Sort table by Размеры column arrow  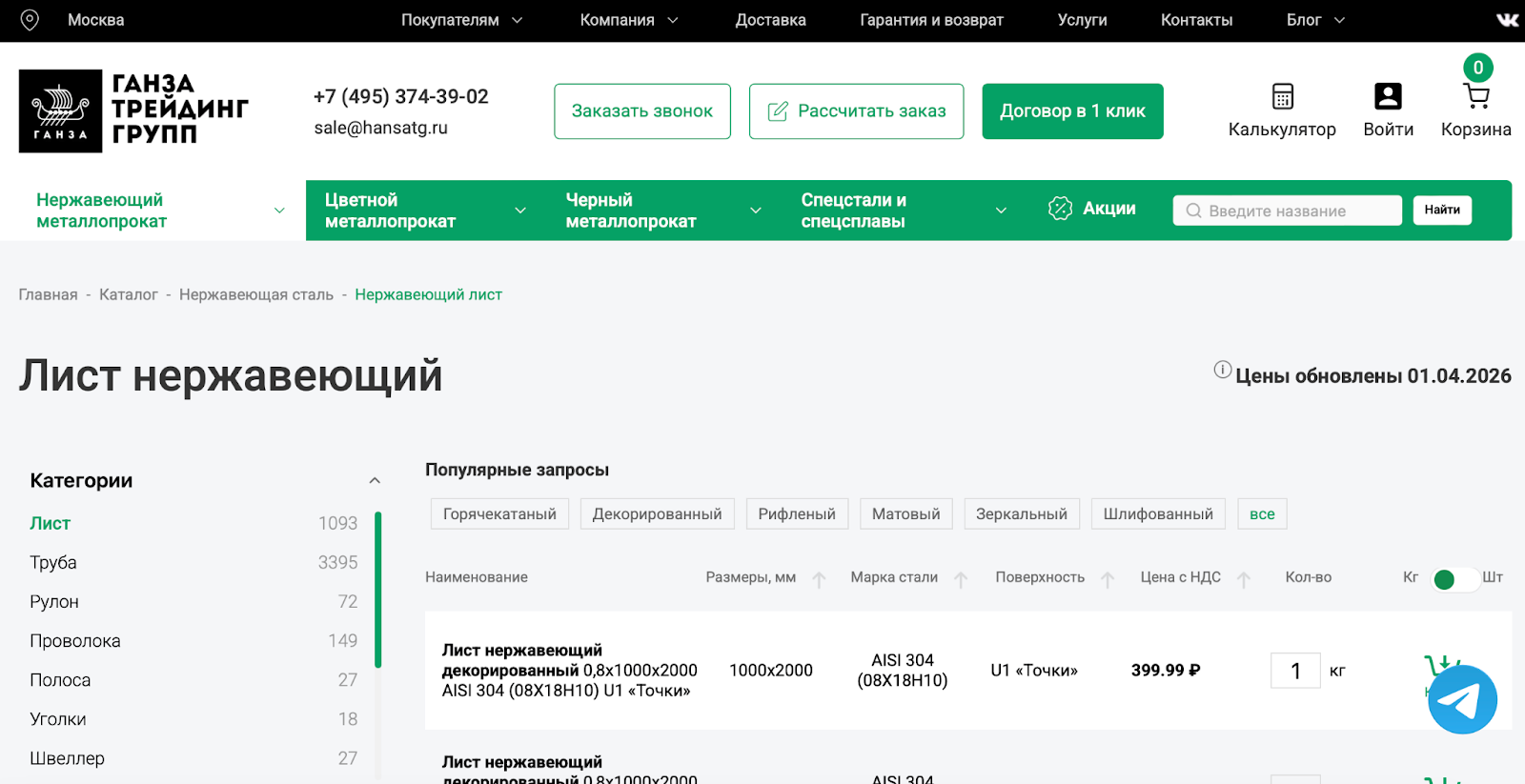[819, 579]
